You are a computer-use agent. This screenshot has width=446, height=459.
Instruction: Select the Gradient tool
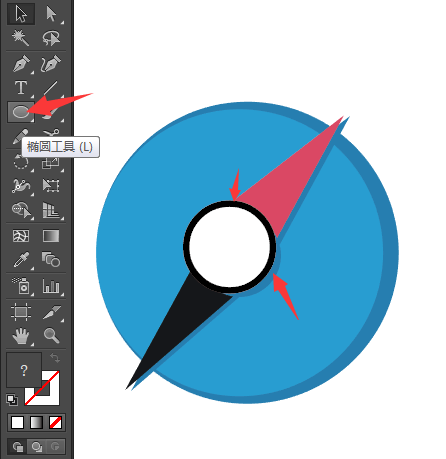coord(51,236)
